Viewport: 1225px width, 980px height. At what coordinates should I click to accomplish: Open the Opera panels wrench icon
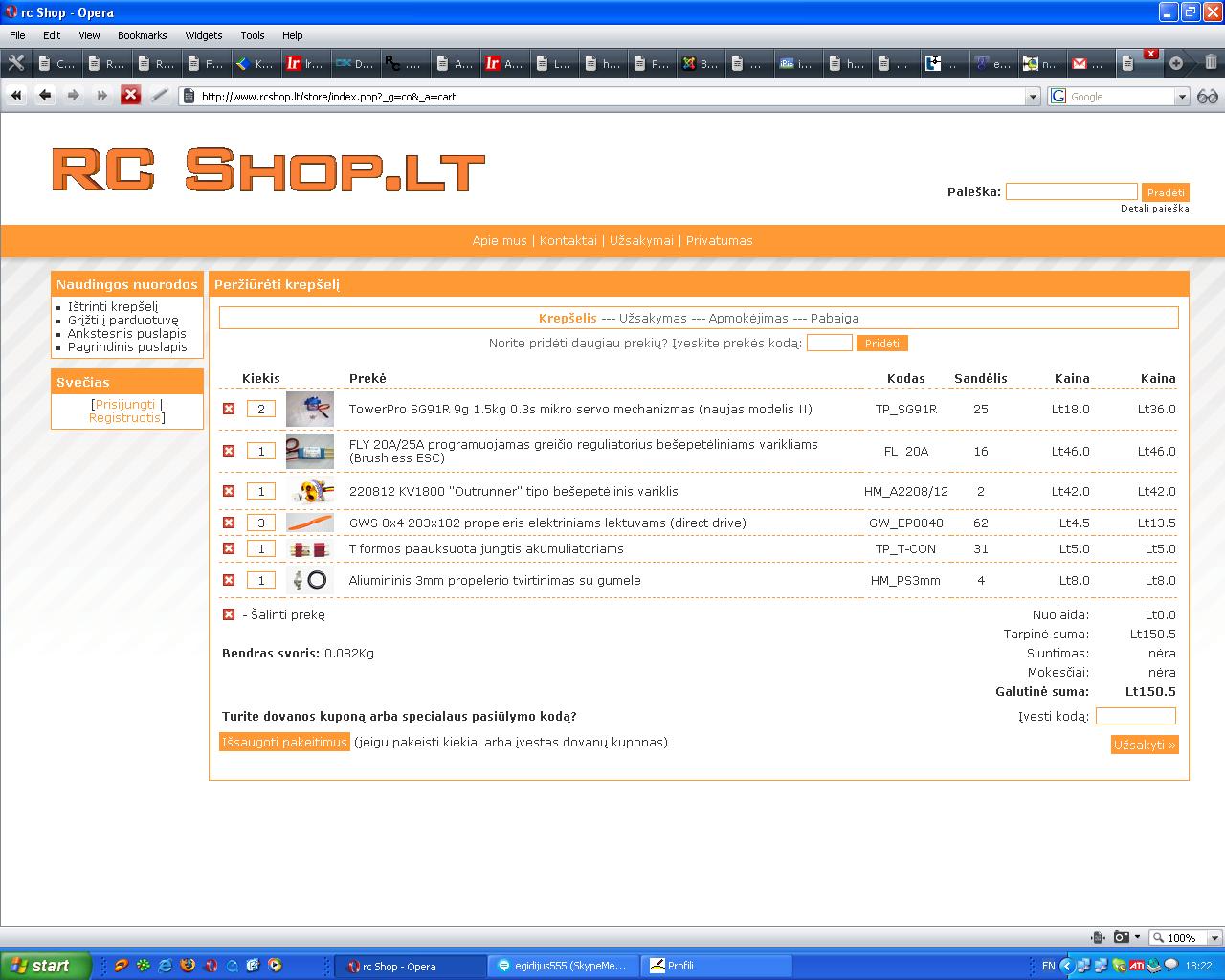16,63
